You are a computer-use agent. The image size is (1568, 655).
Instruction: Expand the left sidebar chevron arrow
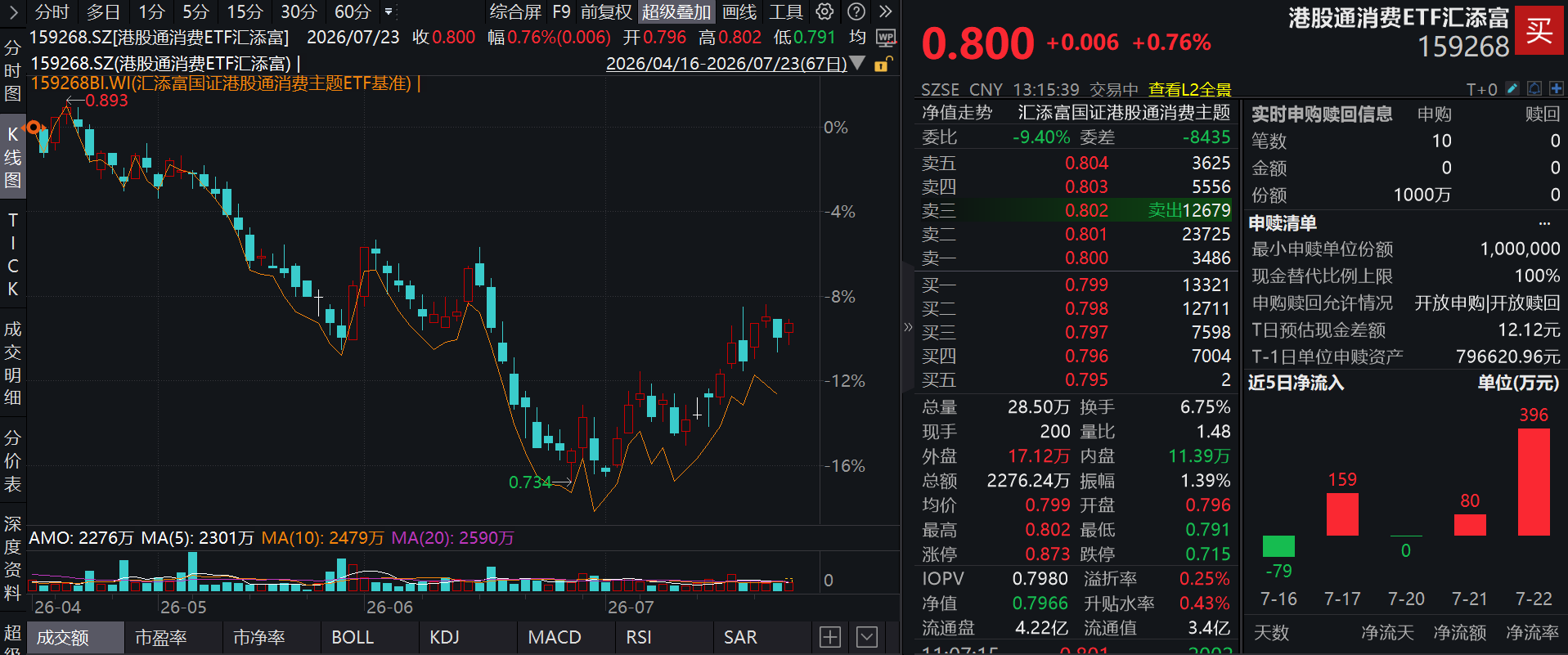click(13, 12)
